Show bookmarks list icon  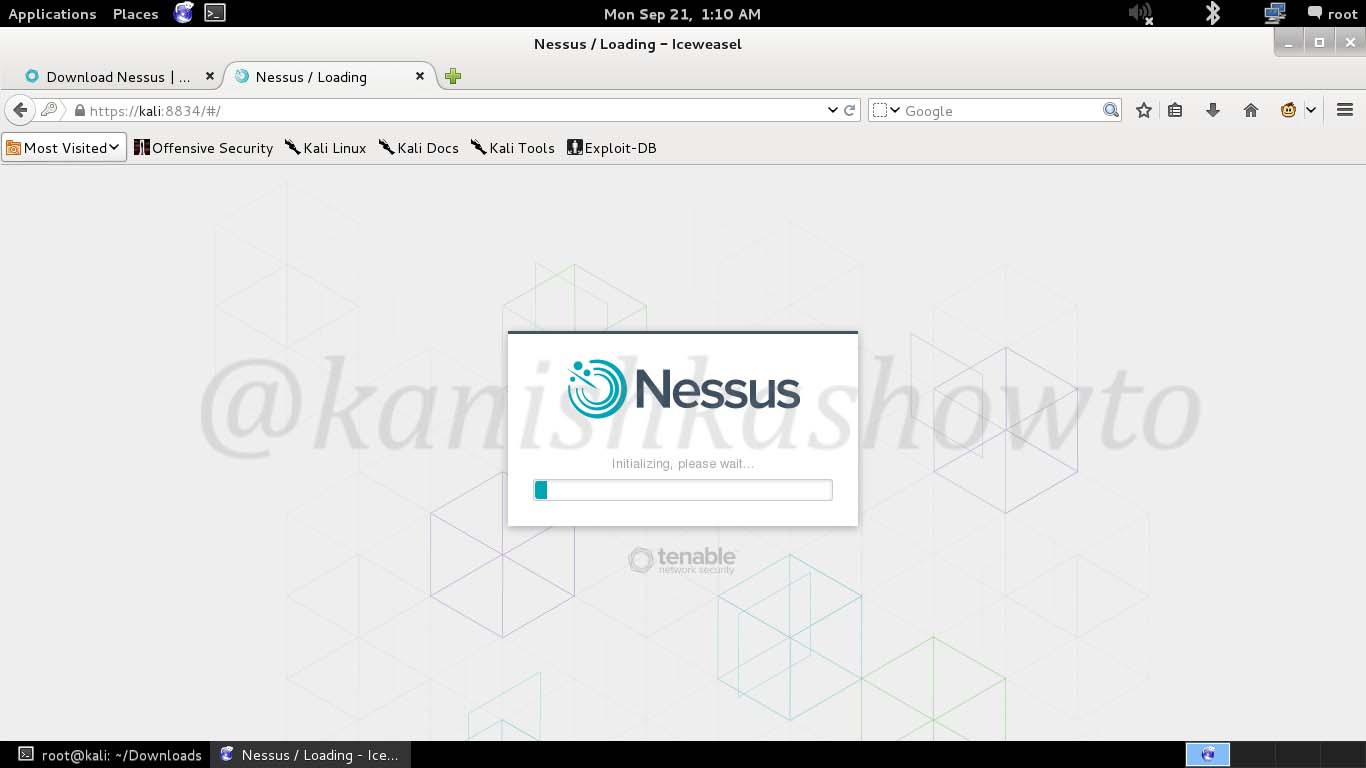(1175, 110)
